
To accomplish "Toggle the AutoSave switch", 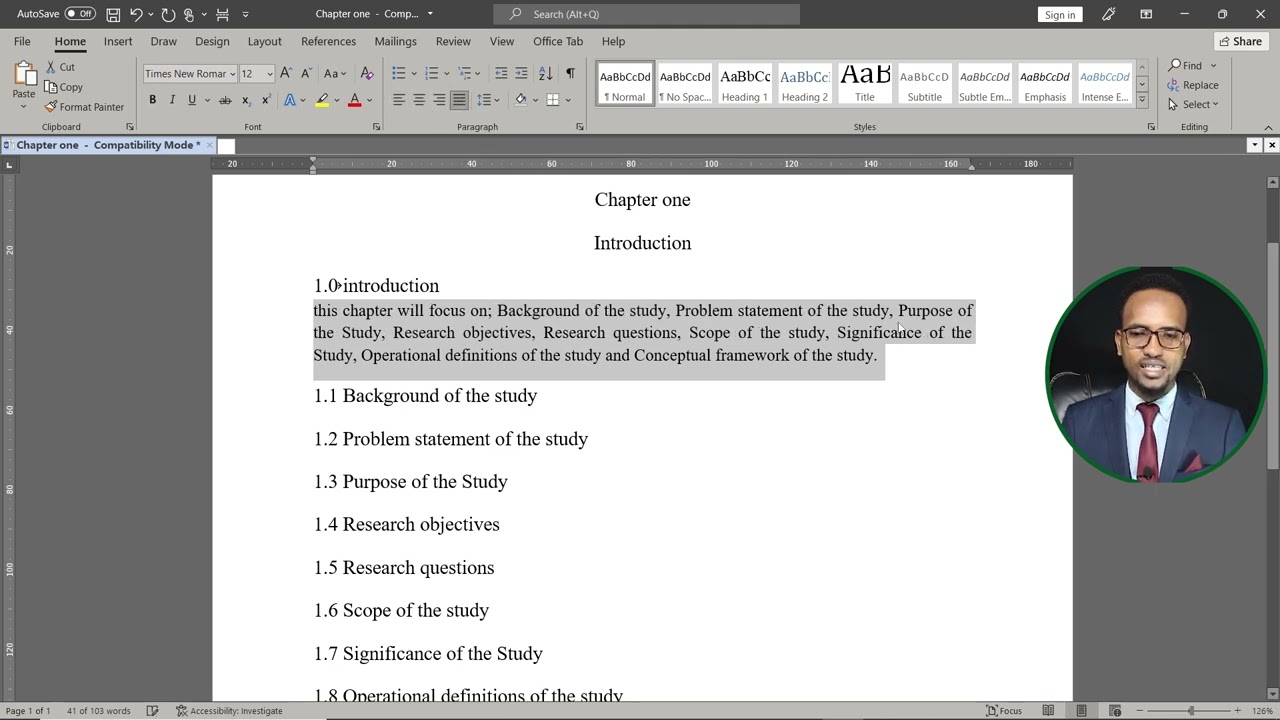I will [x=80, y=14].
